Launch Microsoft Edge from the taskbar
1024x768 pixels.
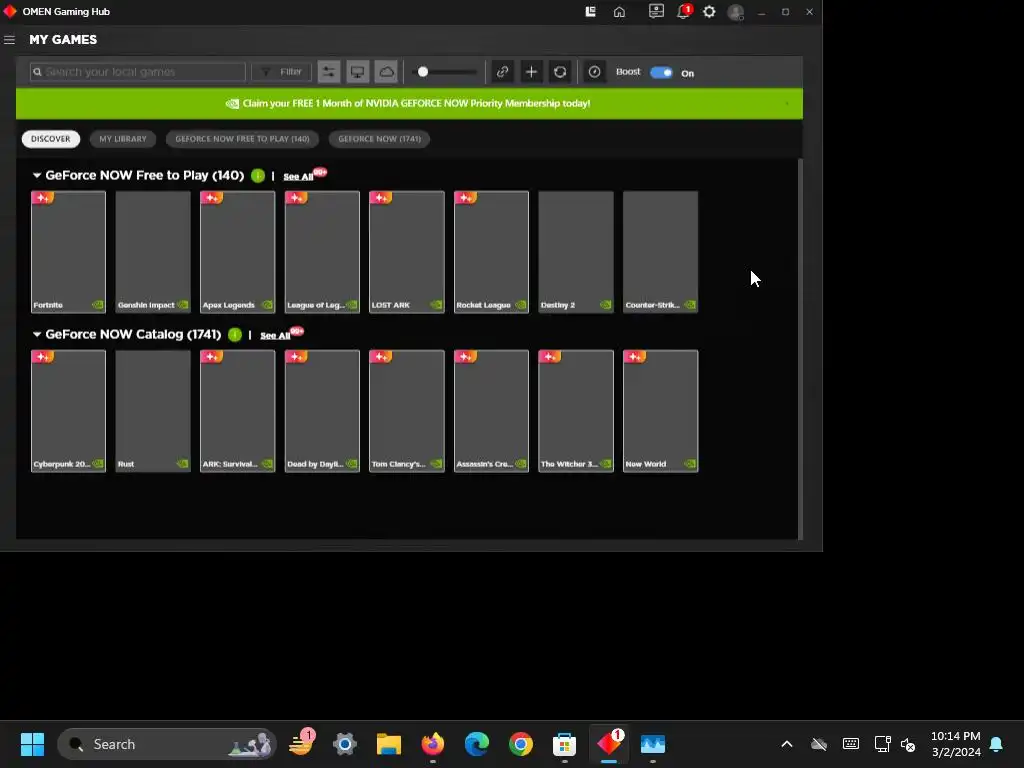coord(477,744)
